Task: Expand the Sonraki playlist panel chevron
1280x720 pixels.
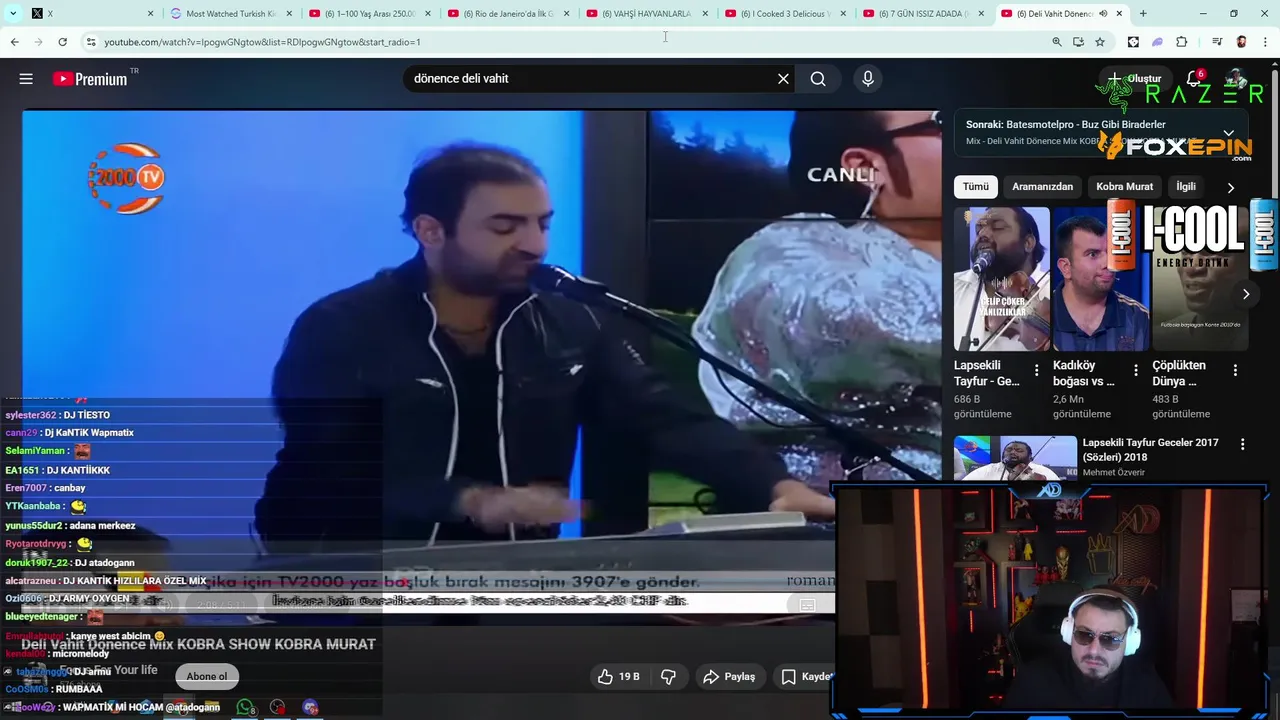Action: coord(1228,133)
